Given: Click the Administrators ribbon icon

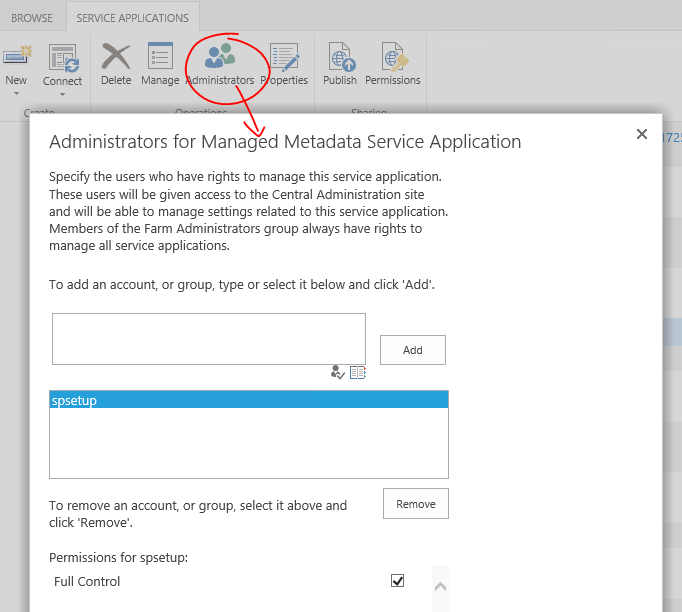Looking at the screenshot, I should [220, 57].
